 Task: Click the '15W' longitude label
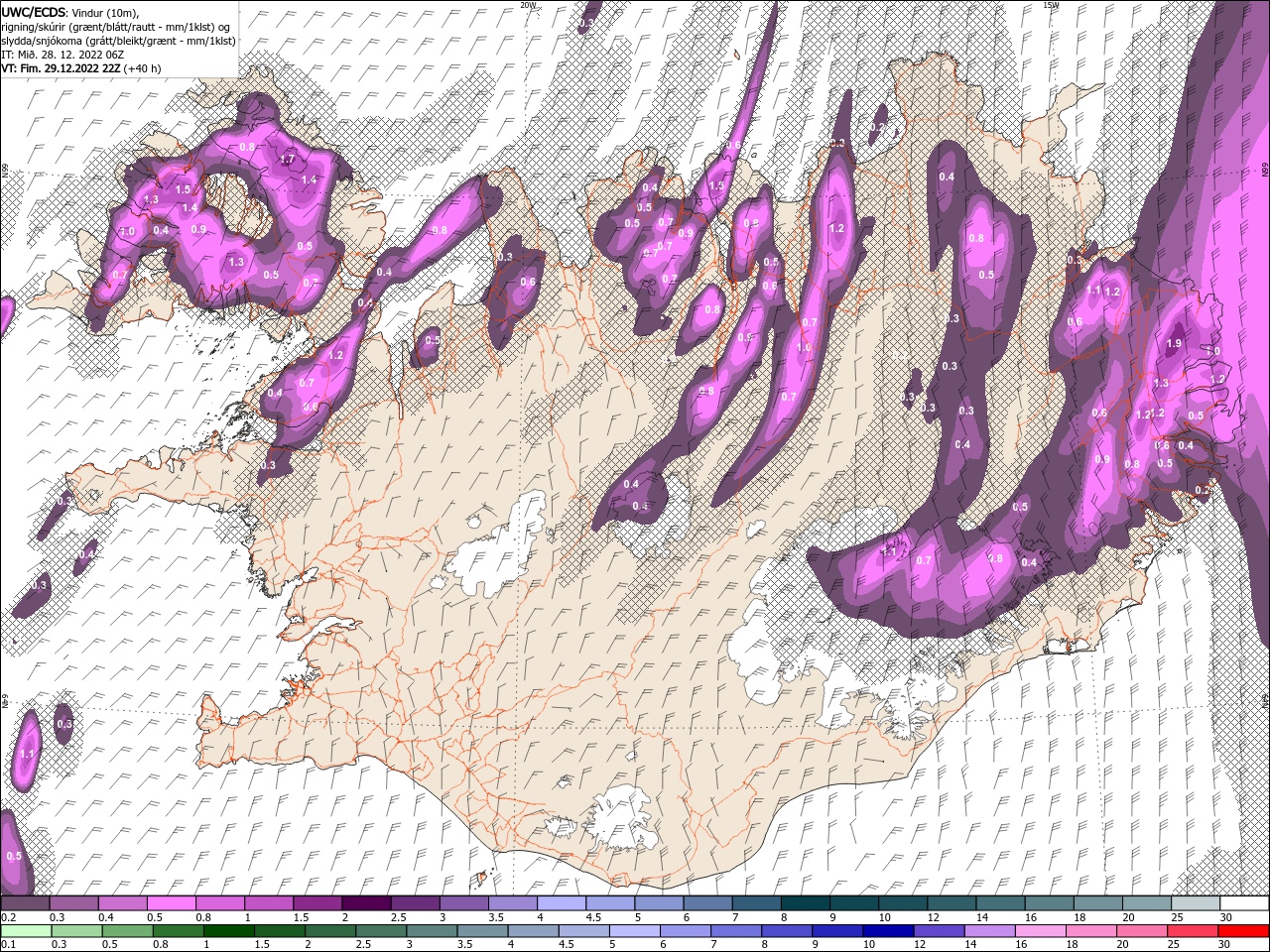(1051, 5)
